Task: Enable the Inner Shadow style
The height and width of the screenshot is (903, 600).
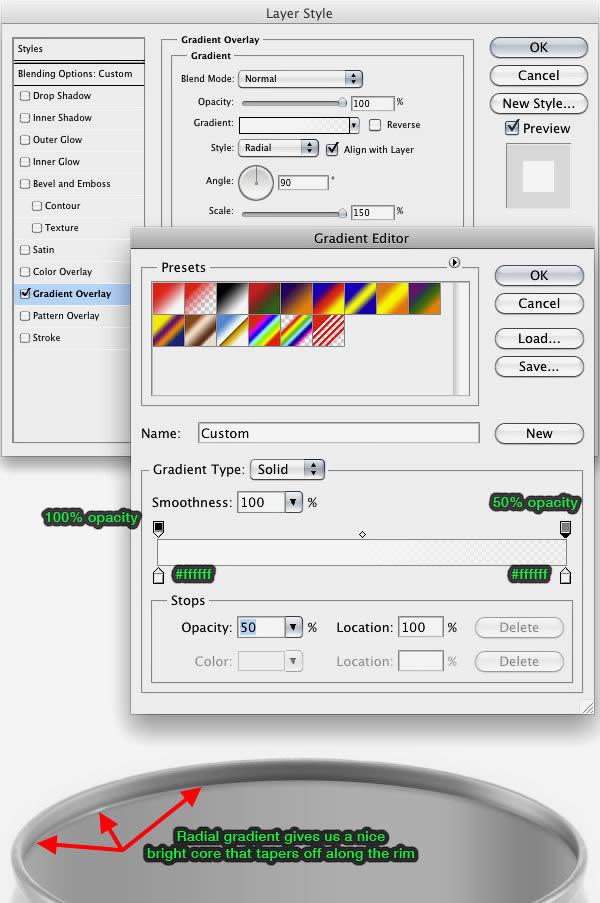Action: (25, 117)
